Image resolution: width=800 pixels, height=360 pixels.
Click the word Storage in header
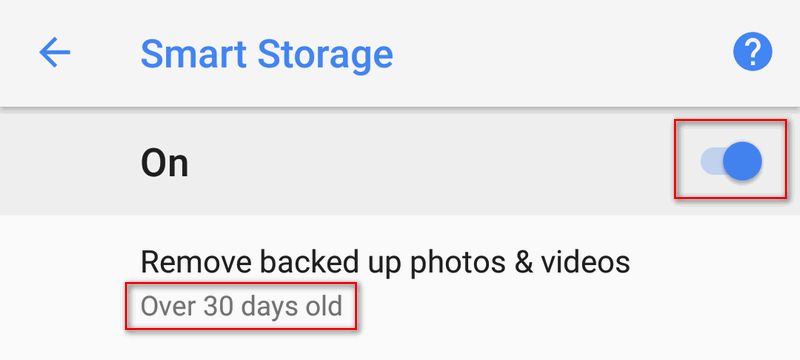point(325,54)
